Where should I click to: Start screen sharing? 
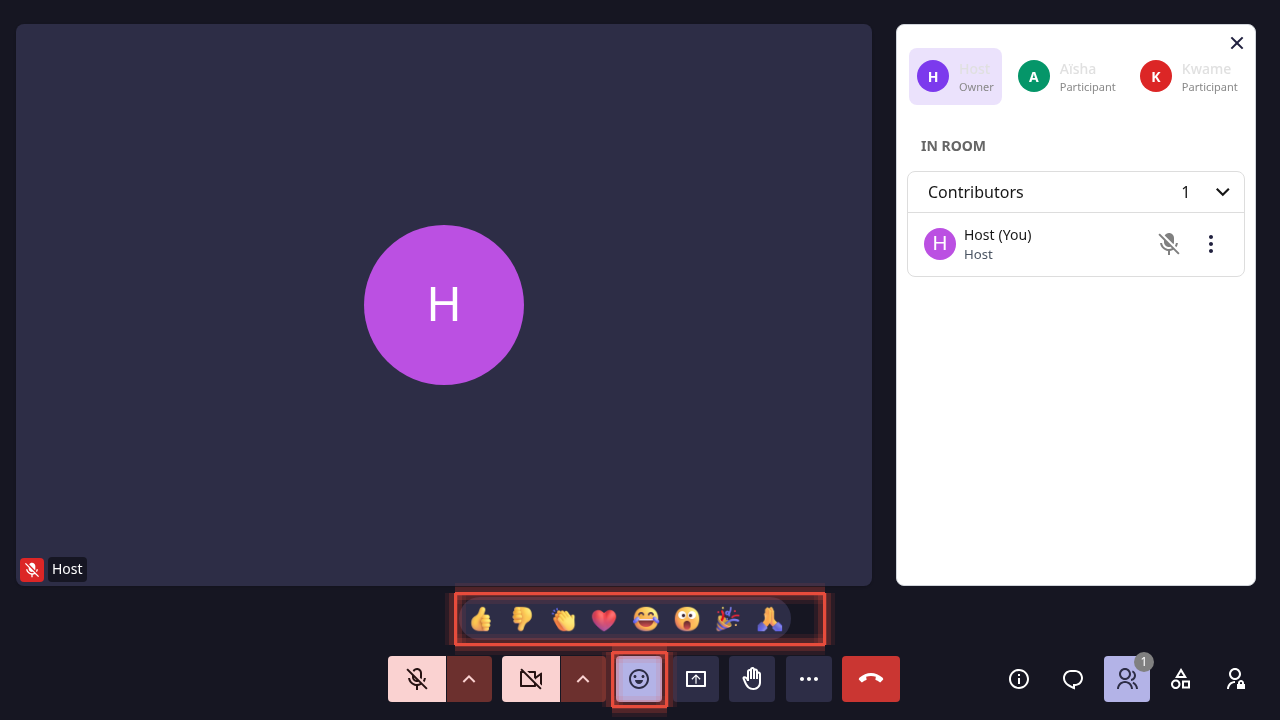[696, 679]
